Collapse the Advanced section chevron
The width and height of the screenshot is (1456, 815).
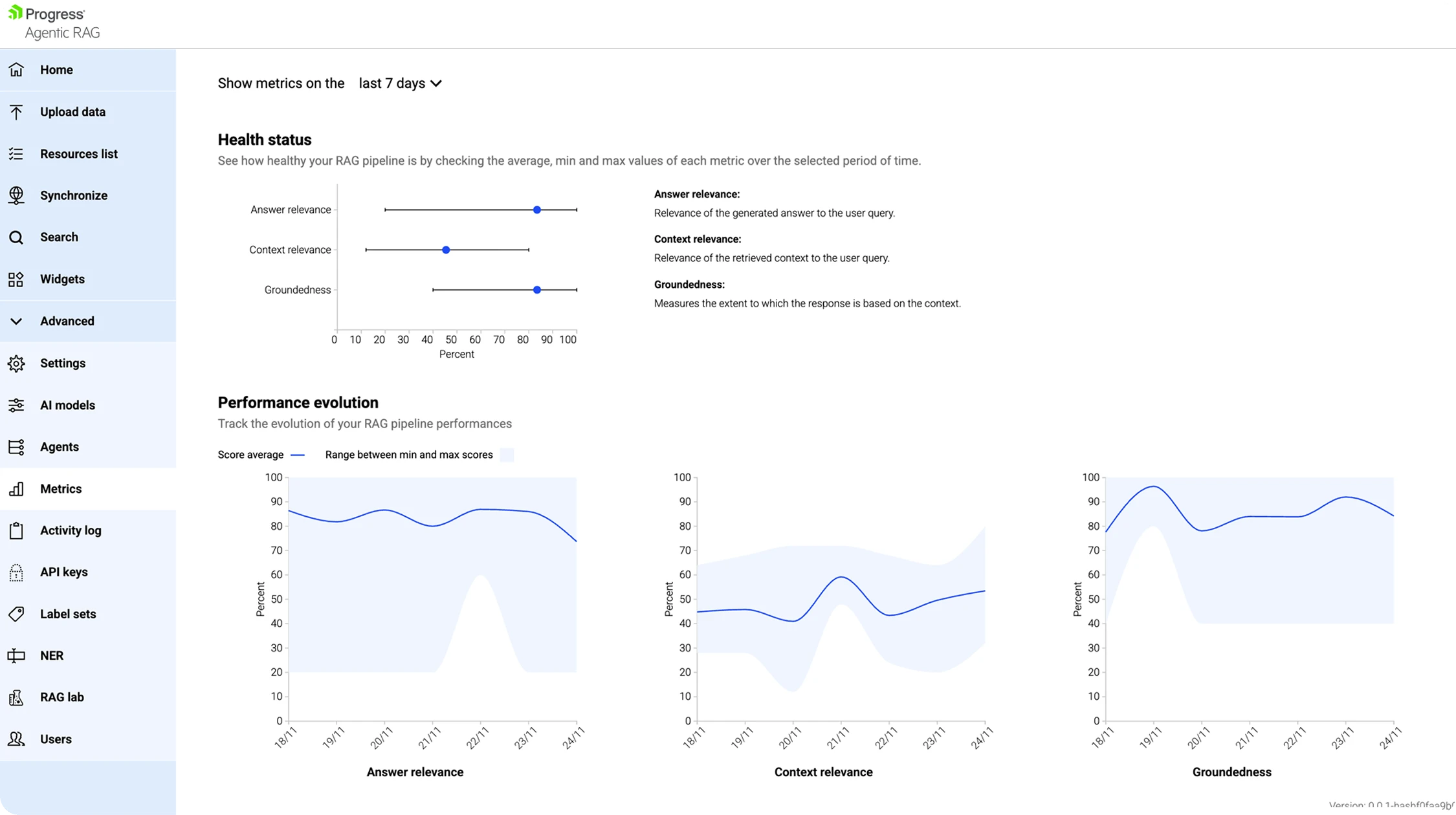coord(16,321)
